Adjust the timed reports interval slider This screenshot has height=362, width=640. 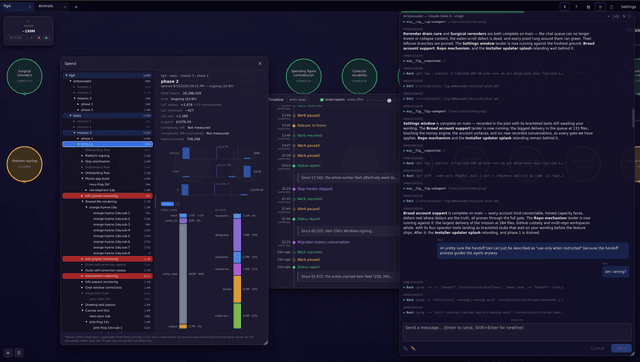(380, 100)
